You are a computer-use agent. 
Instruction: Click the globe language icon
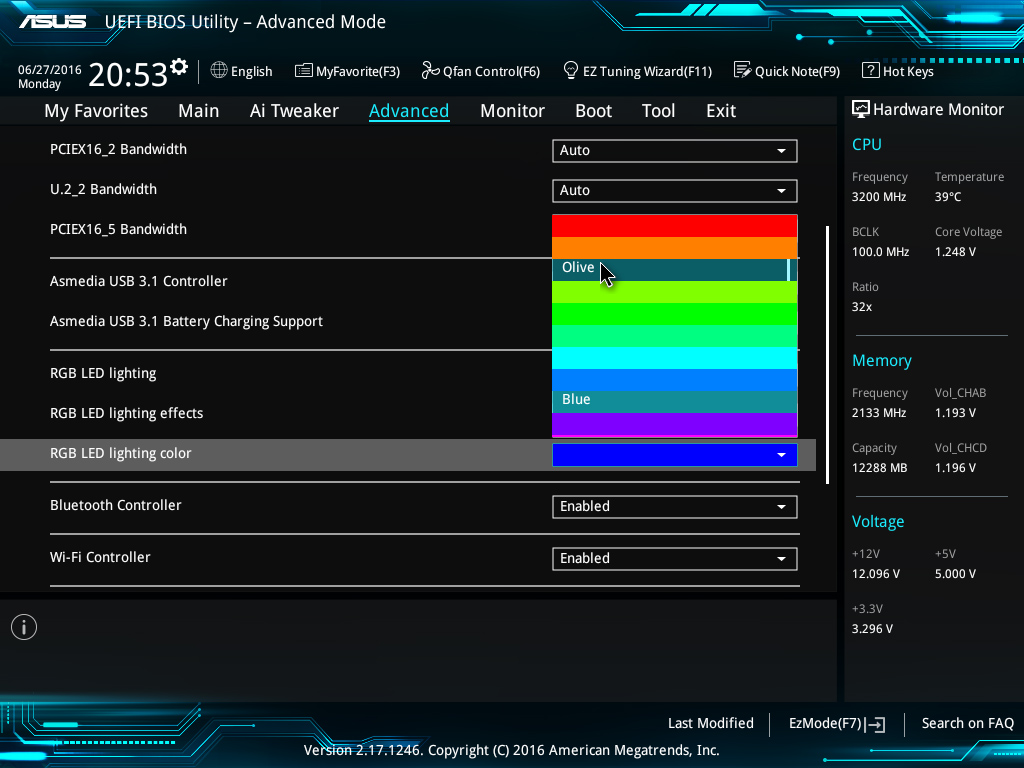(x=219, y=70)
